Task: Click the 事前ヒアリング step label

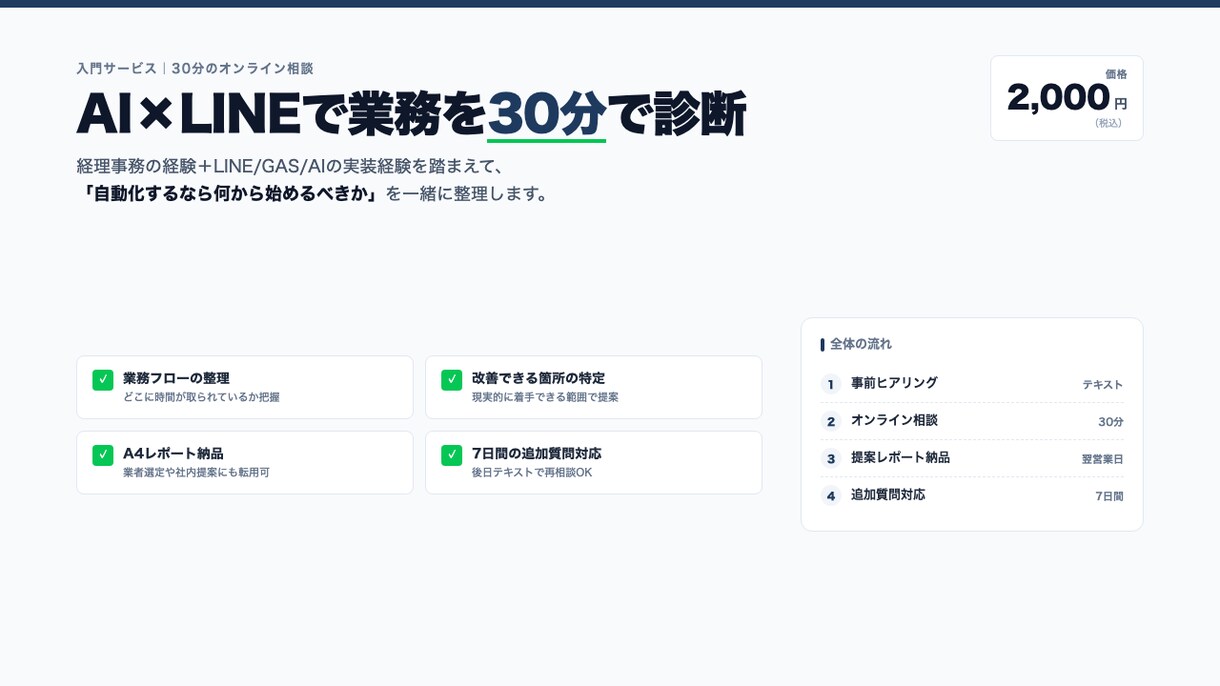Action: 894,383
